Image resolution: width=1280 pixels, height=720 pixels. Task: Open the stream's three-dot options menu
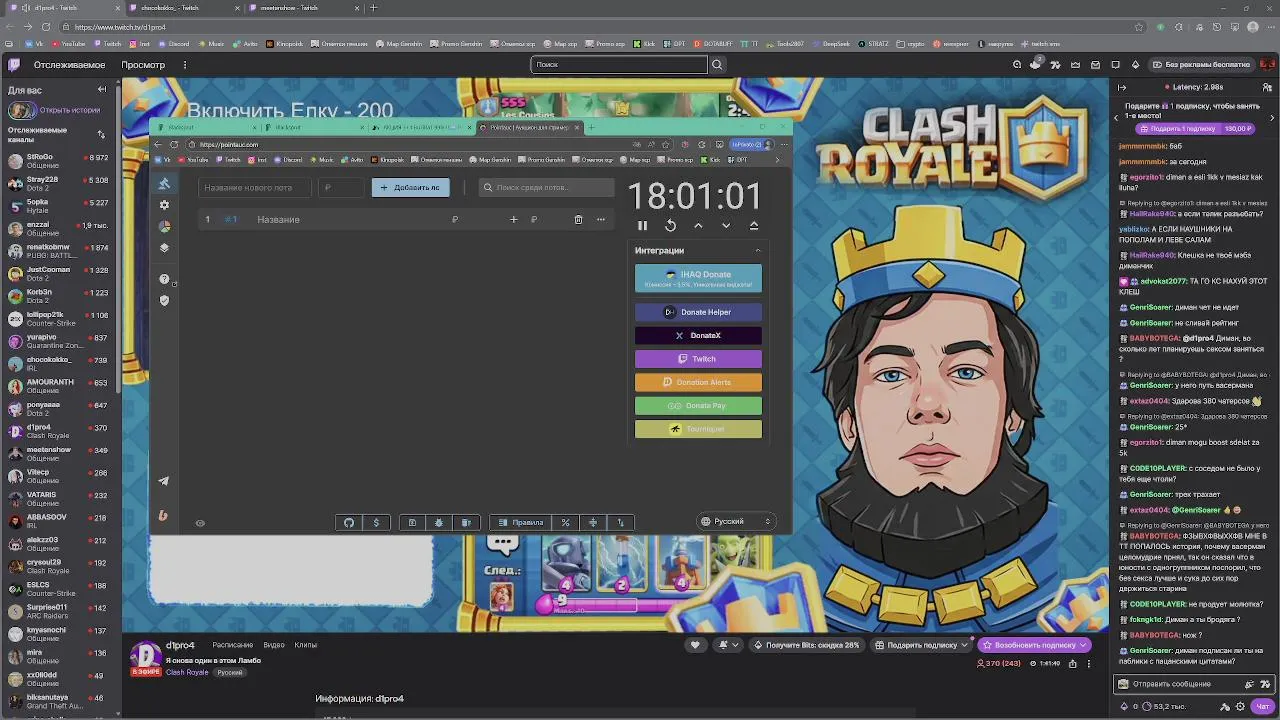[1089, 663]
